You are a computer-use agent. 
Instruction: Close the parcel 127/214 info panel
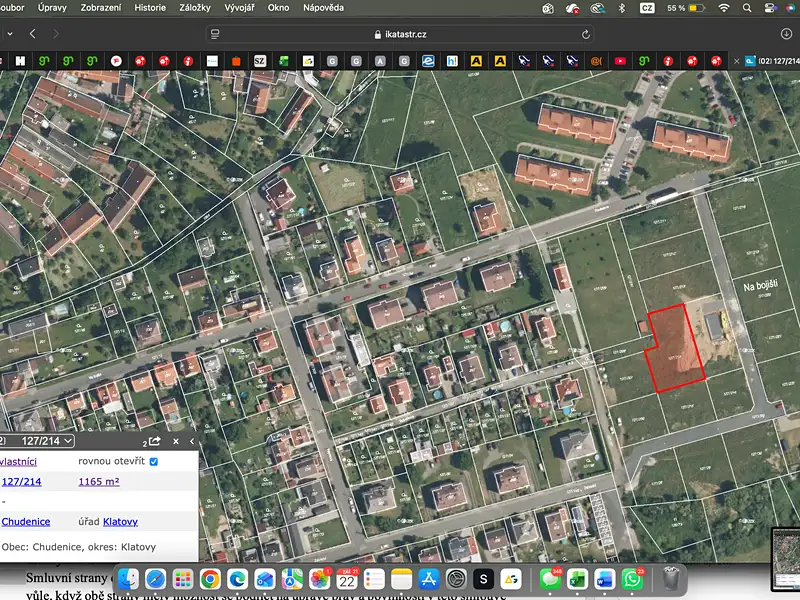pos(176,441)
